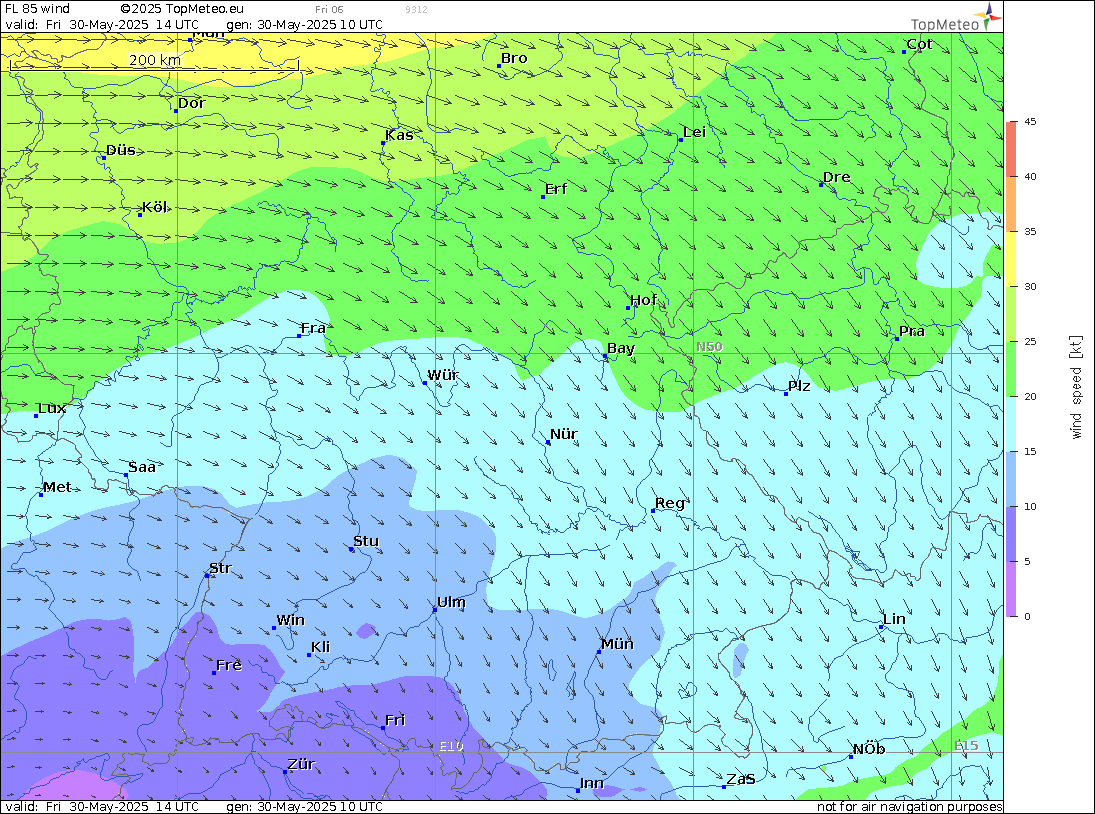This screenshot has width=1095, height=814.
Task: Click the not for air navigation notice
Action: 909,806
